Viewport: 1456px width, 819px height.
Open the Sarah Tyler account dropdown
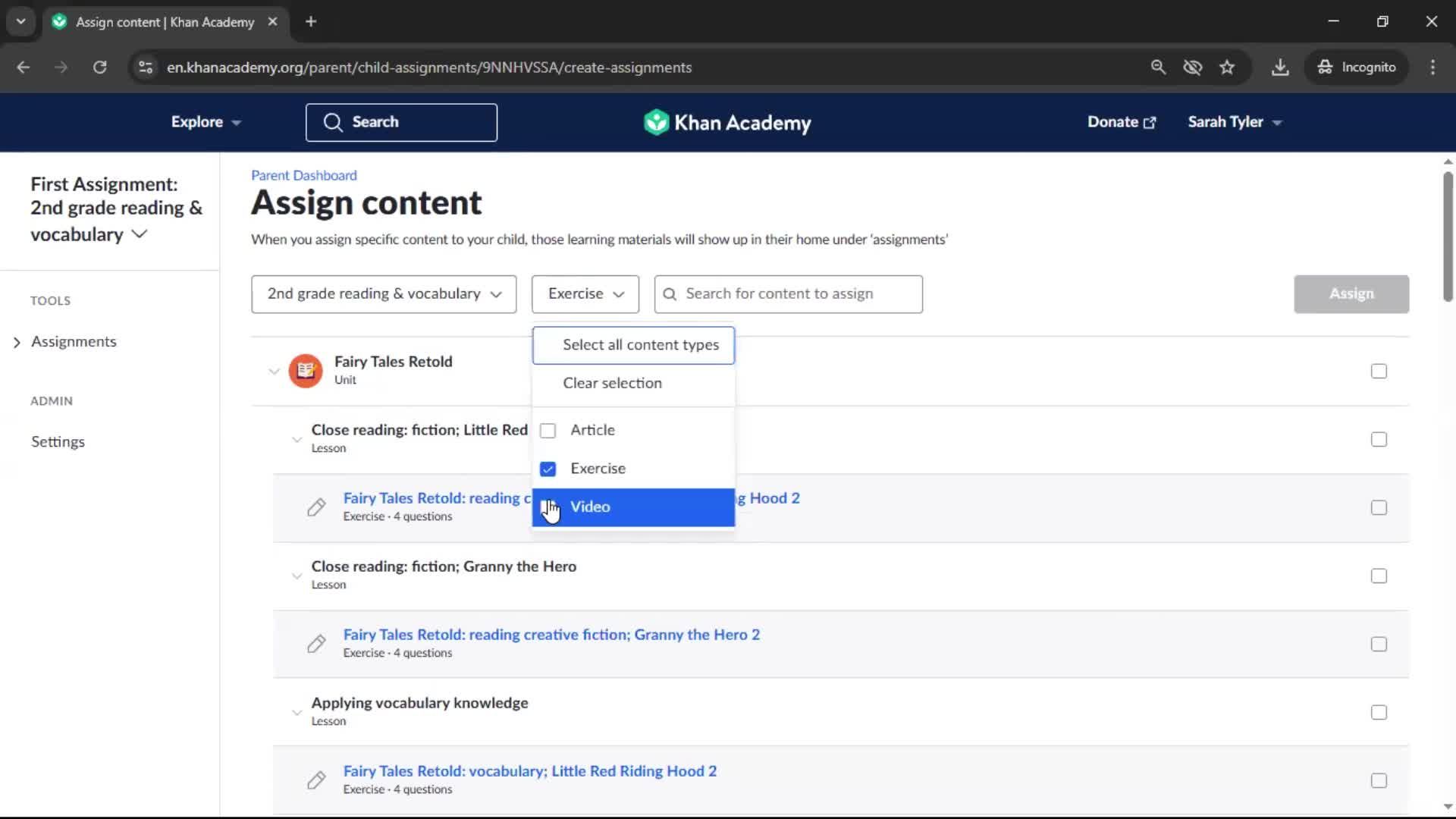tap(1235, 122)
